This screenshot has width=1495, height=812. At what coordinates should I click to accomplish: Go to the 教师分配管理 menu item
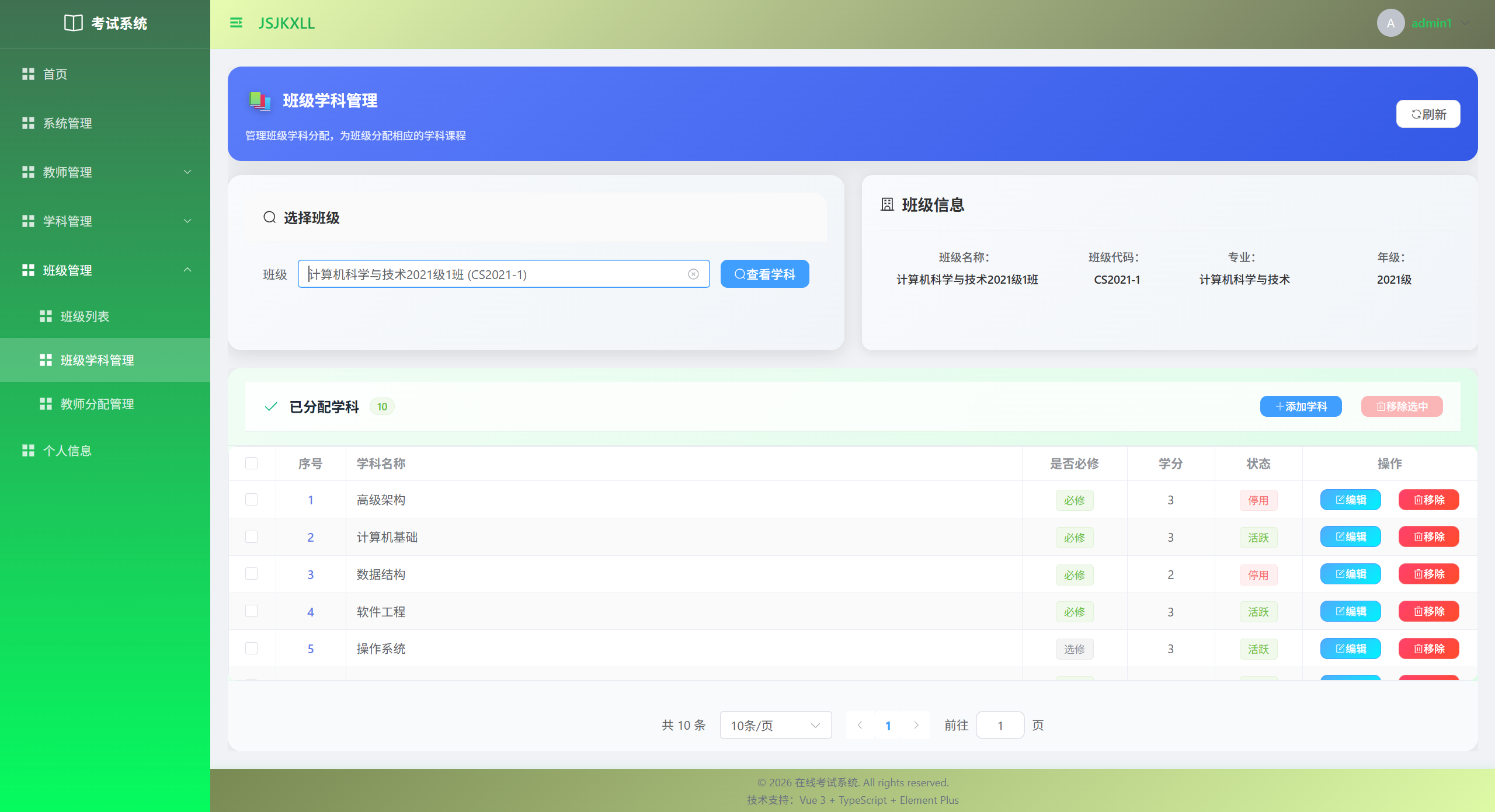pos(97,404)
